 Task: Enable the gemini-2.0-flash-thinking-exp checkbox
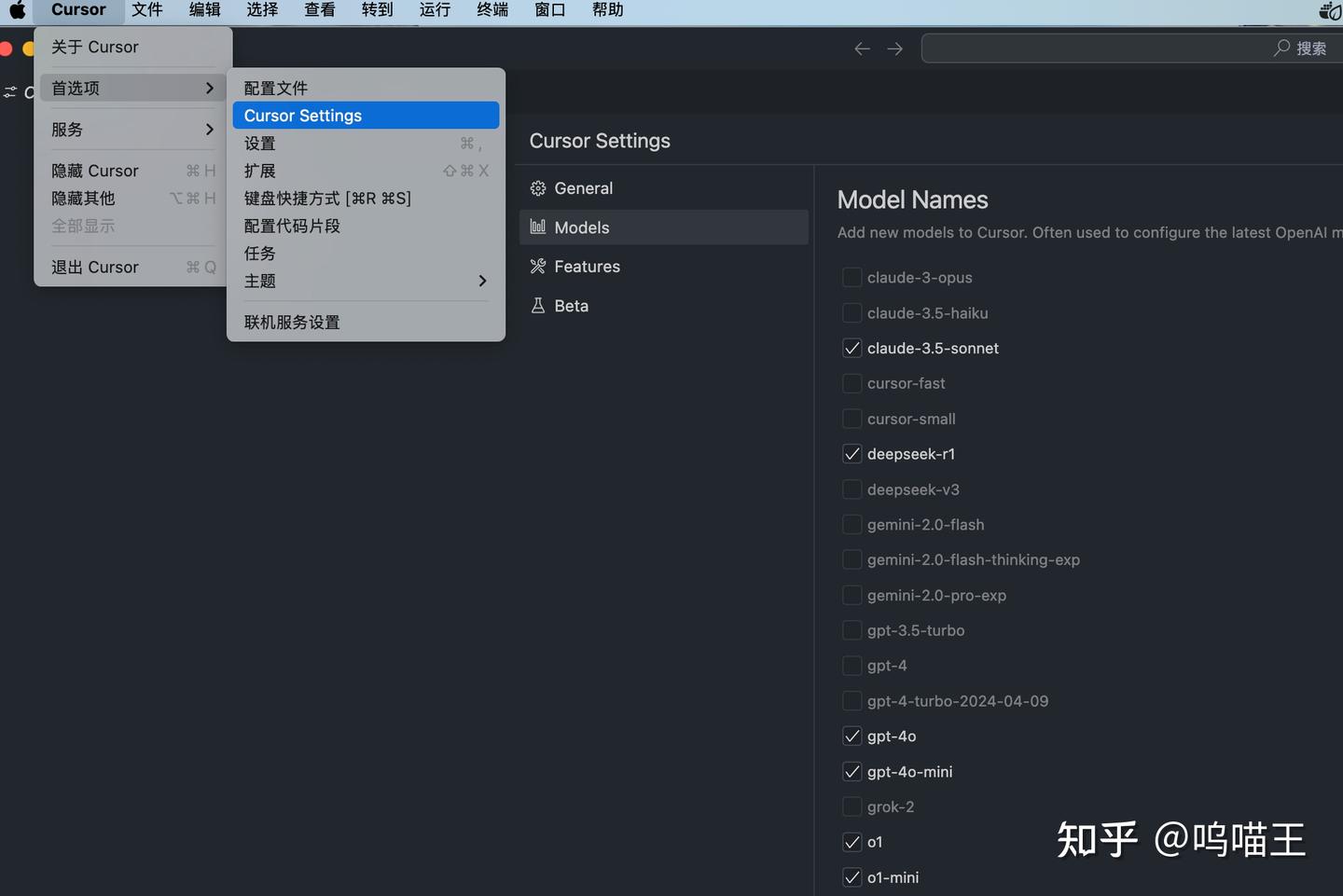click(x=851, y=559)
